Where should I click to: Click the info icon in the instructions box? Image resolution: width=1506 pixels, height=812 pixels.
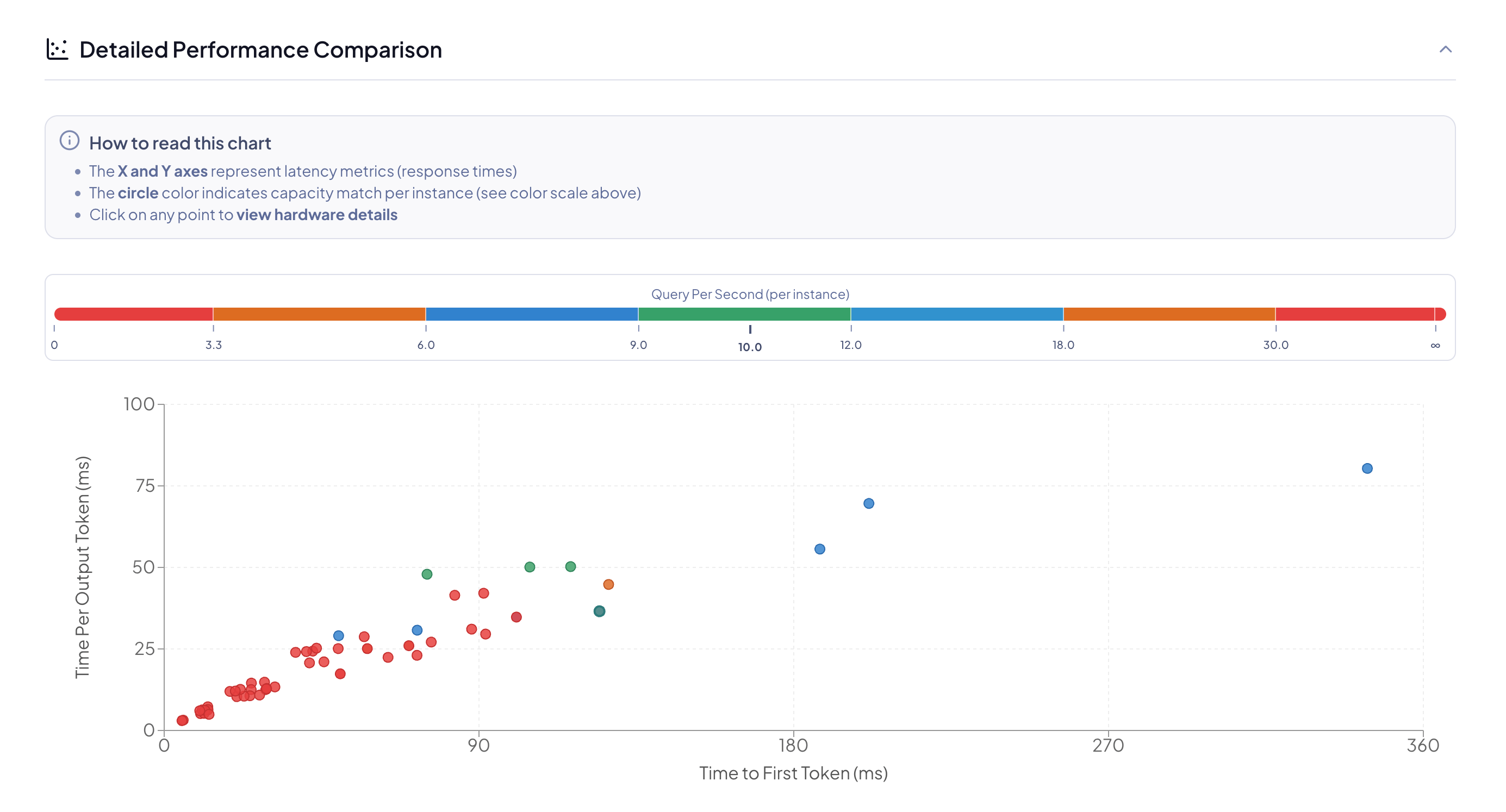69,140
